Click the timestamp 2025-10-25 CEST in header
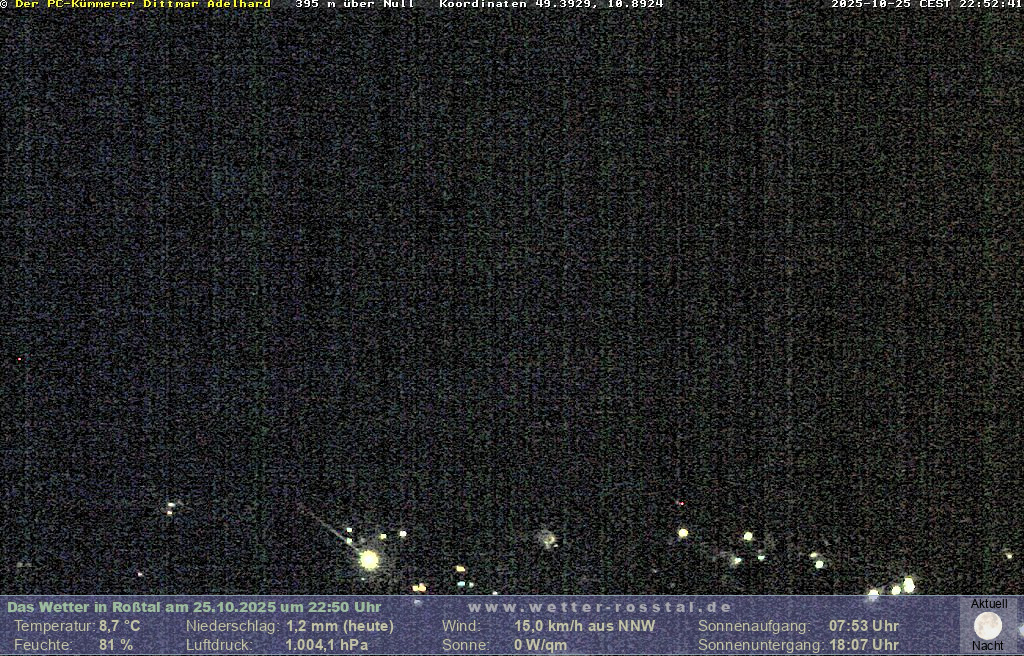This screenshot has width=1024, height=656. click(926, 4)
